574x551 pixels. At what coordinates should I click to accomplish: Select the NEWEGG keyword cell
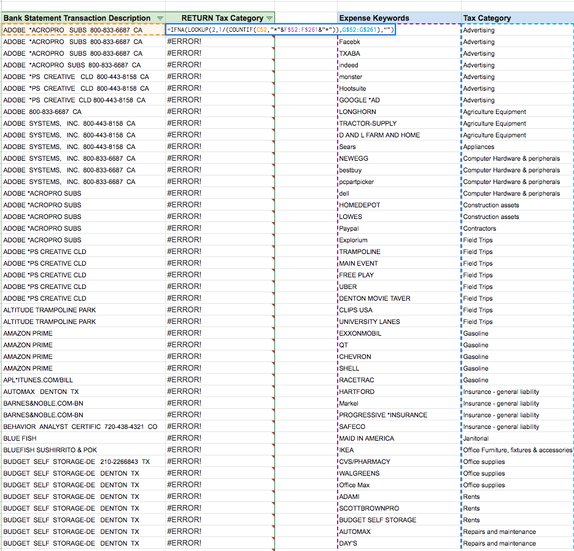tap(399, 159)
